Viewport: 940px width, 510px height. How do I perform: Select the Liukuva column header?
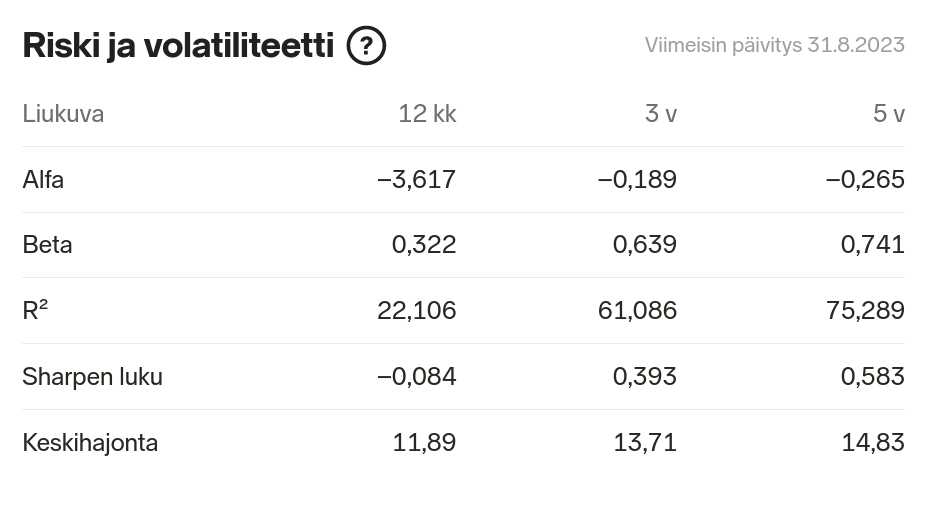tap(63, 114)
